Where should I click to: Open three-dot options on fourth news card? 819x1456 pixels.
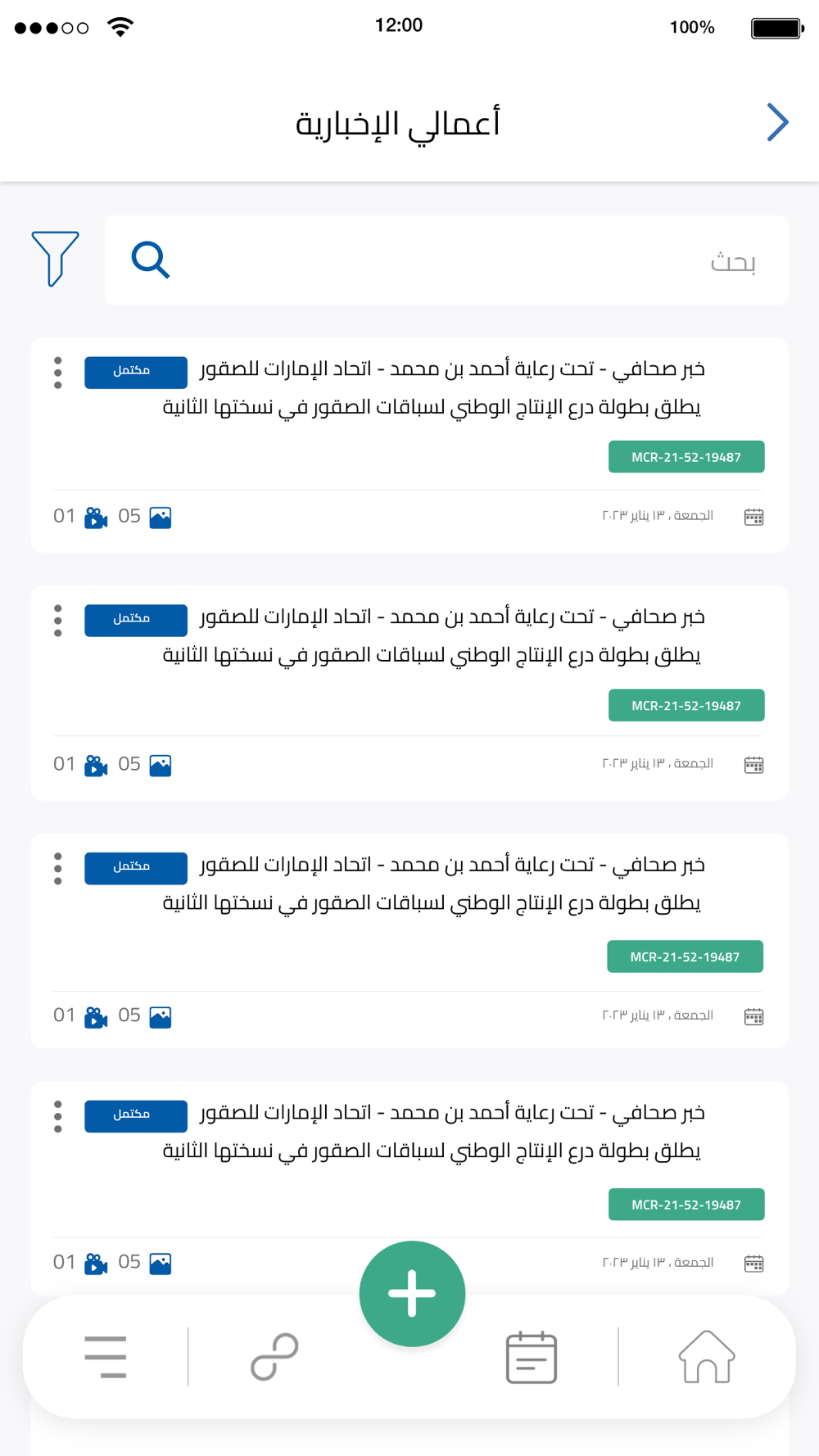point(58,1117)
